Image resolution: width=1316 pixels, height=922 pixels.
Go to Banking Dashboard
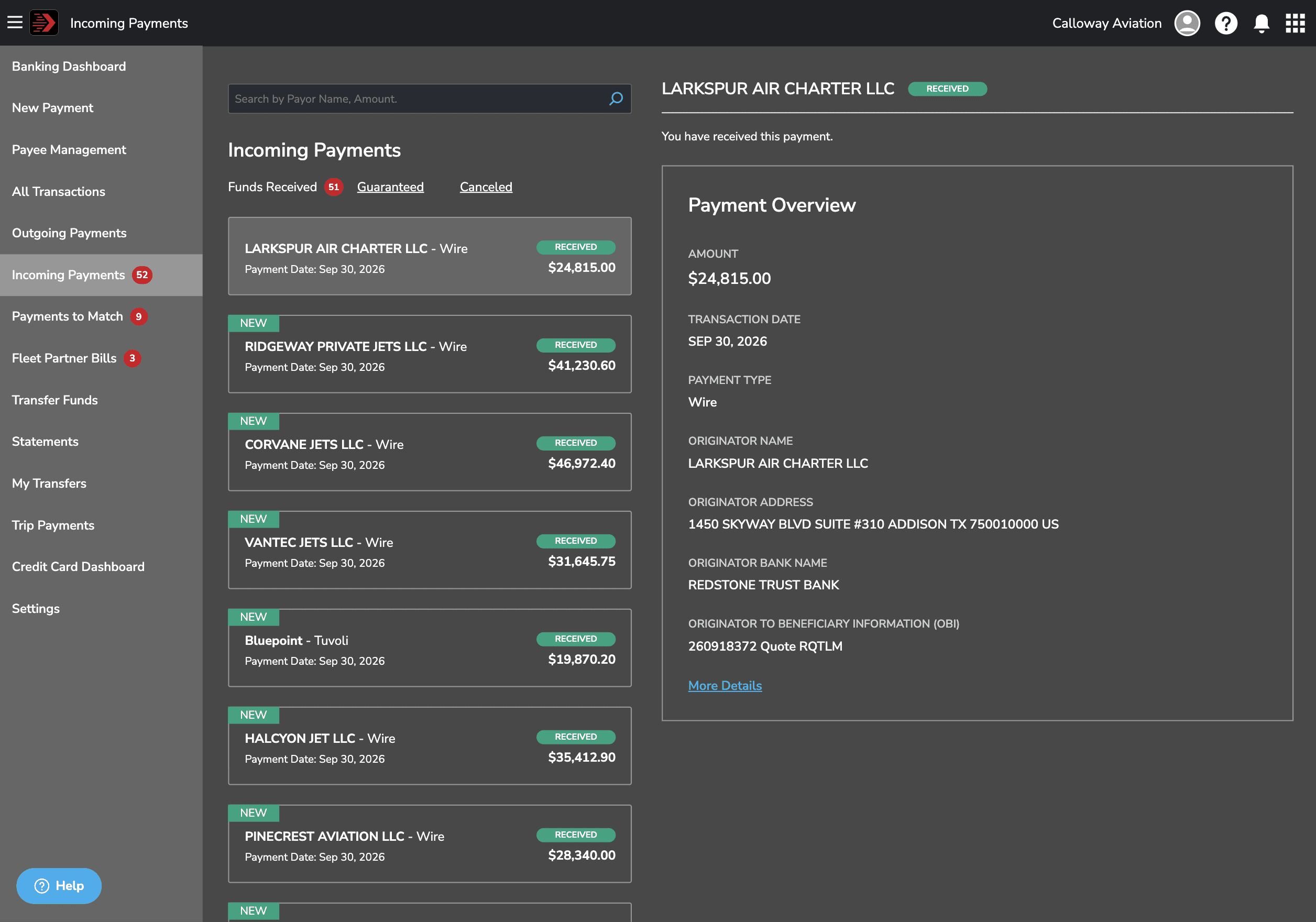point(102,67)
